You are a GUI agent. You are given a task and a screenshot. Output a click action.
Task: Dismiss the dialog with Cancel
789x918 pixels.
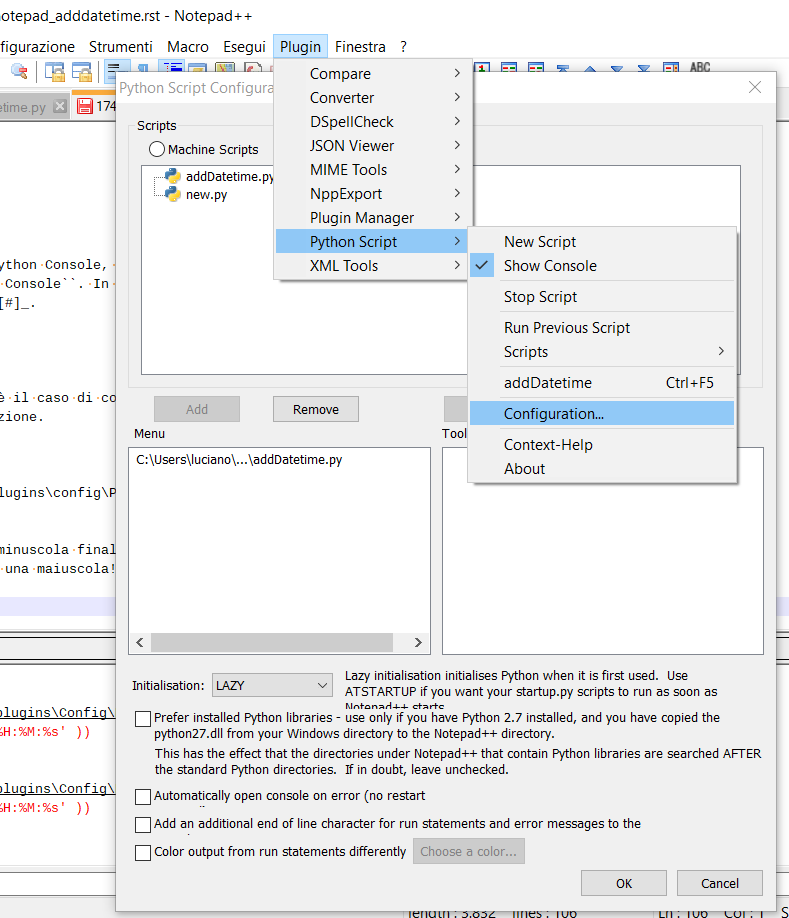720,883
